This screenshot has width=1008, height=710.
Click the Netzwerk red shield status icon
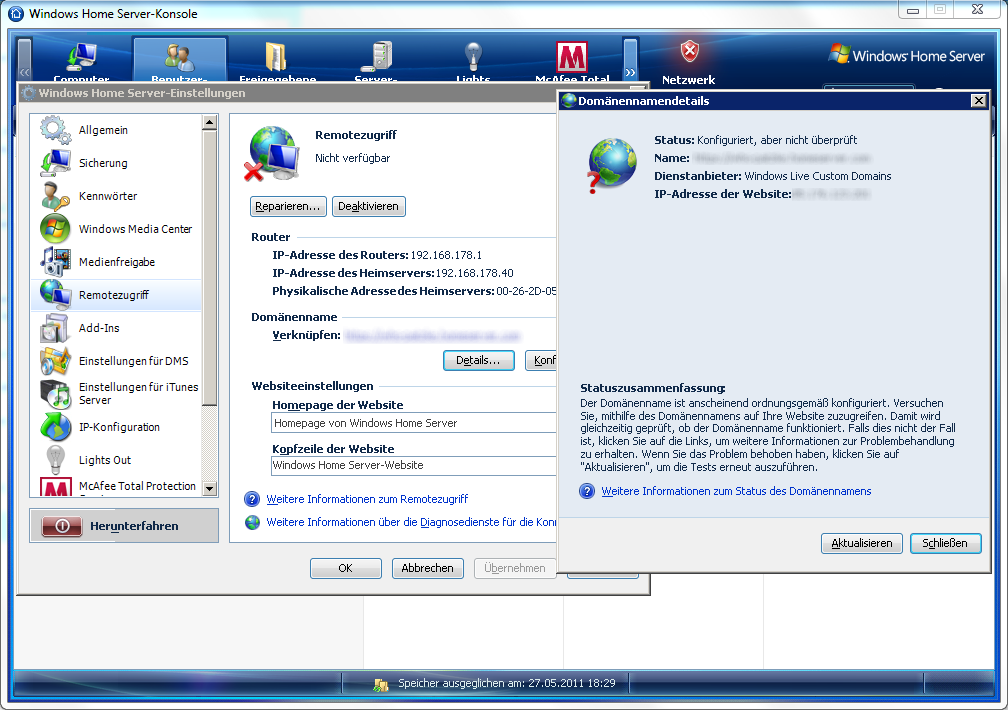(689, 51)
